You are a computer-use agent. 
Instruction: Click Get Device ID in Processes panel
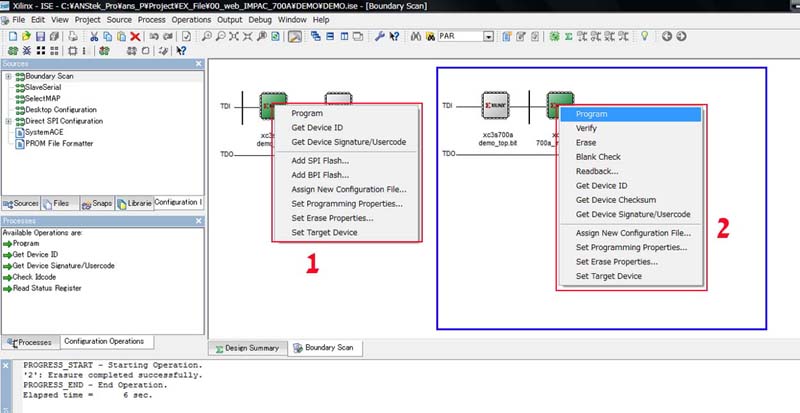click(35, 255)
